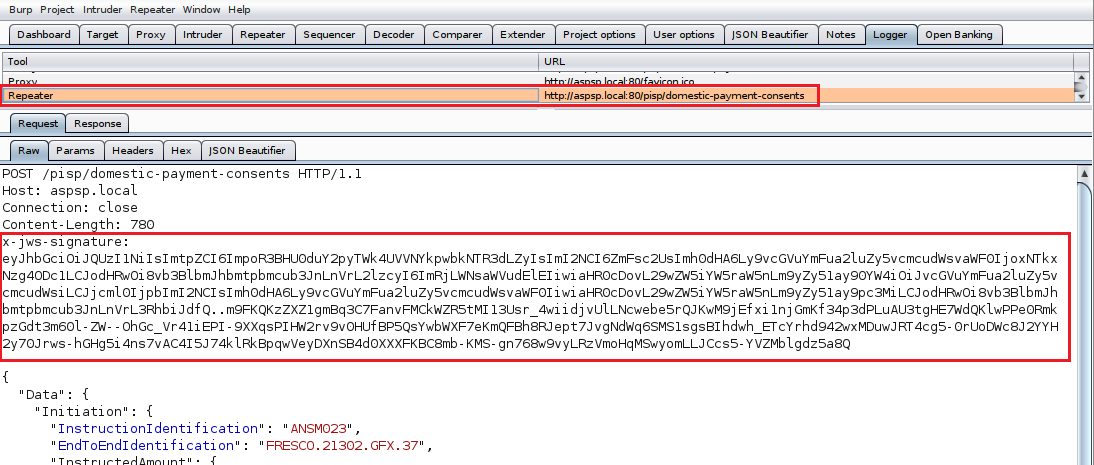
Task: Open the top-level JSON Beautifier tab
Action: coord(770,34)
